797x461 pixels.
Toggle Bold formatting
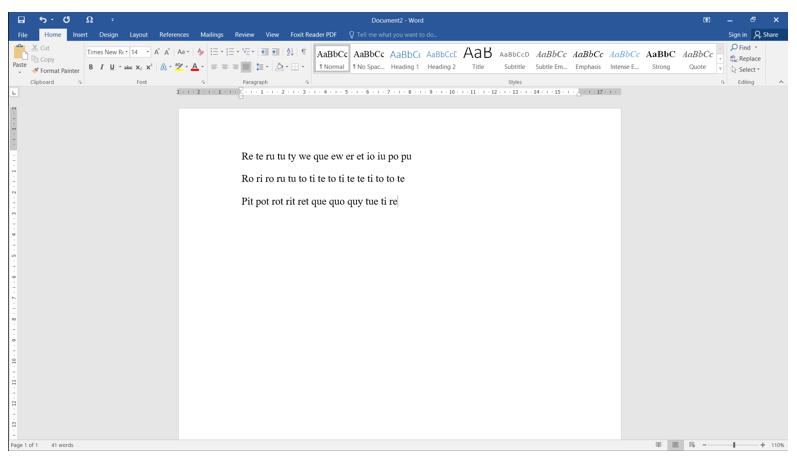coord(90,67)
